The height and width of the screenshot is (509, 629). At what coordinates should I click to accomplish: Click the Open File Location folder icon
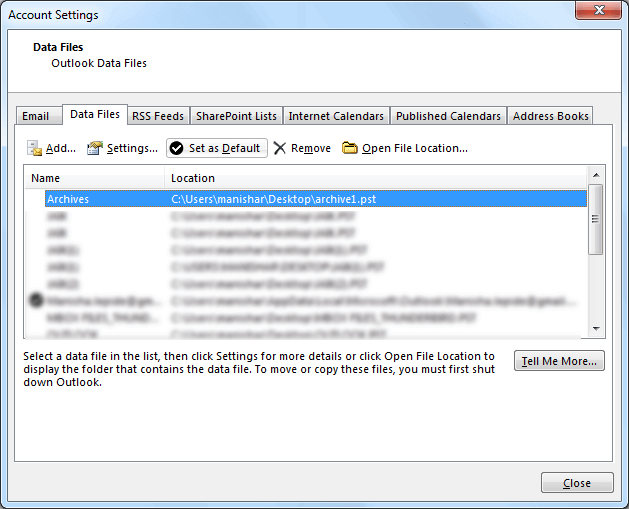(x=349, y=148)
